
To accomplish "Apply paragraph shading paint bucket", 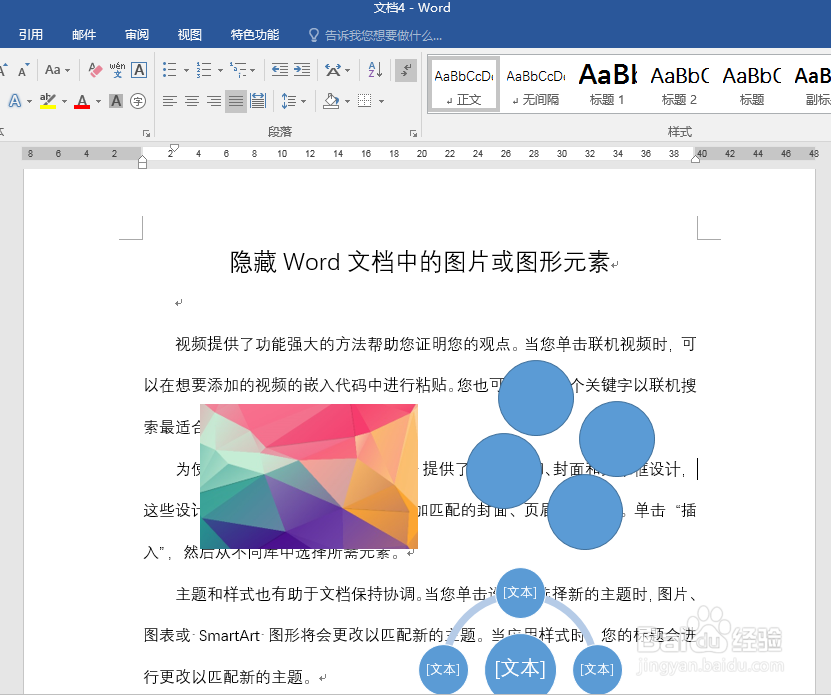I will click(x=331, y=101).
